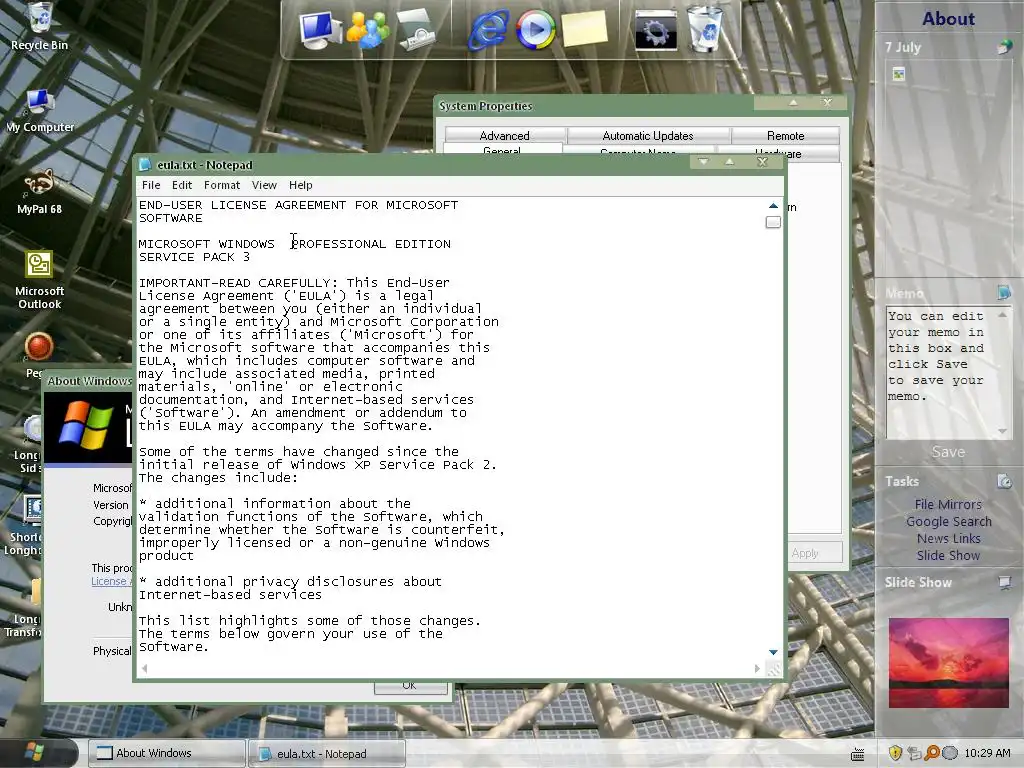Click Notepad vertical scrollbar down arrow
Viewport: 1024px width, 768px height.
click(x=773, y=652)
